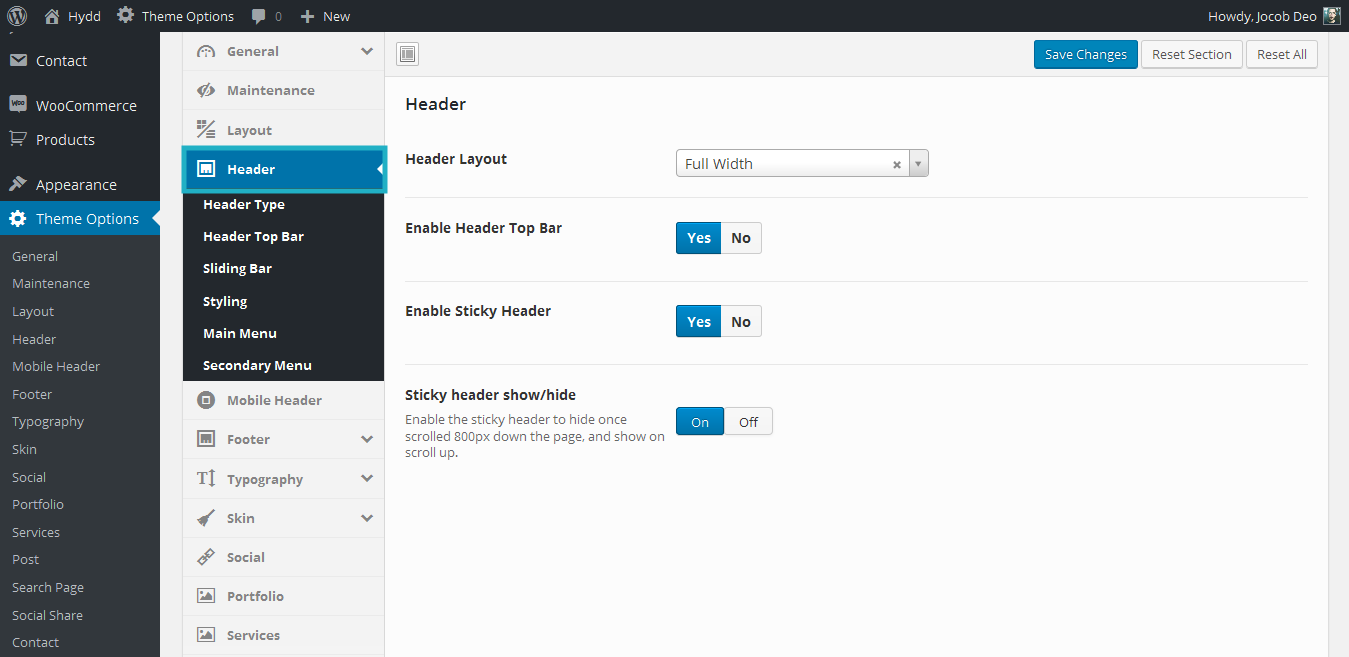
Task: Click the Social link icon
Action: [x=206, y=557]
